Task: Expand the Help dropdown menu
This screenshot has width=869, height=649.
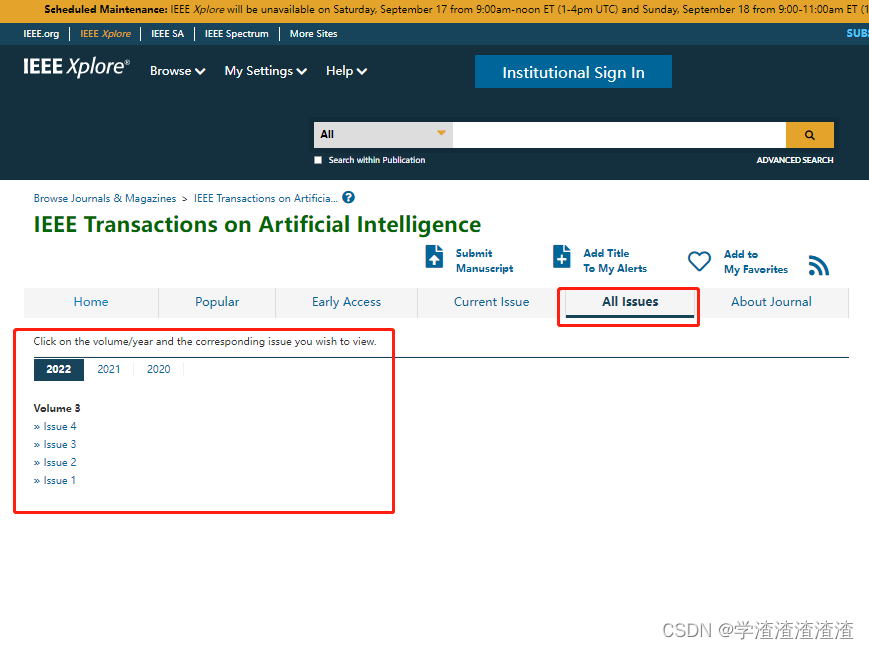Action: (346, 71)
